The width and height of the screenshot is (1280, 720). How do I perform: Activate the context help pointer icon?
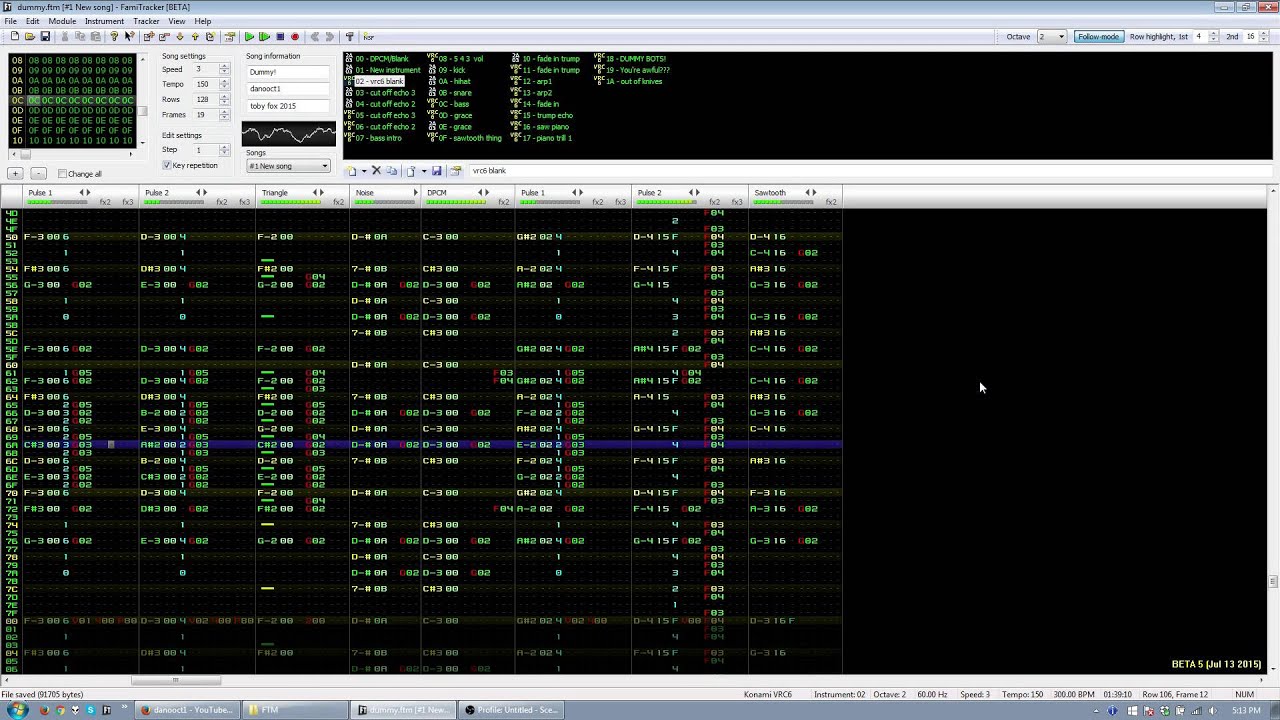[130, 36]
